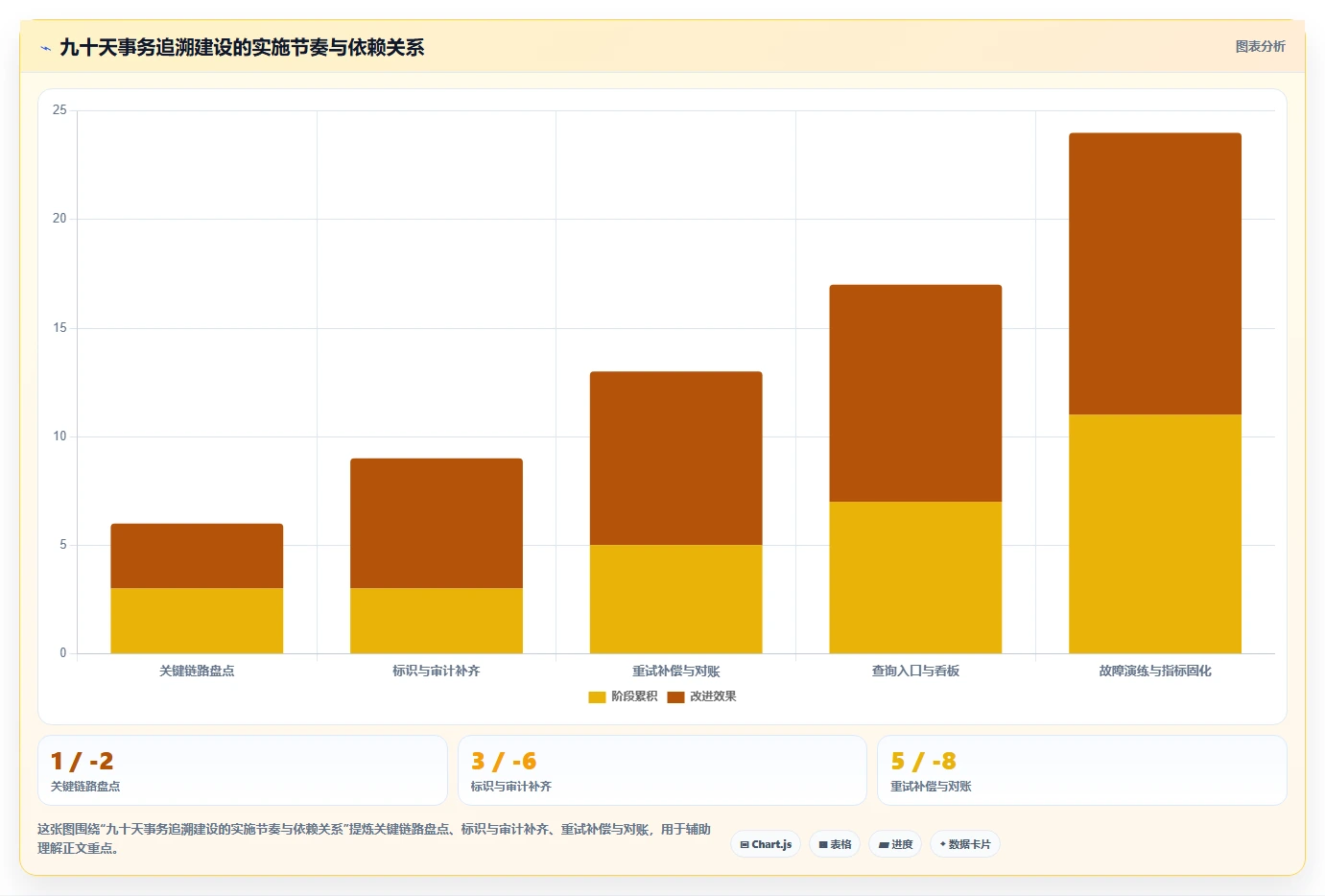Screen dimensions: 1325x896
Task: Click the chart title 九十天事务追溯建设的实施节奏与依赖关系
Action: click(x=242, y=48)
